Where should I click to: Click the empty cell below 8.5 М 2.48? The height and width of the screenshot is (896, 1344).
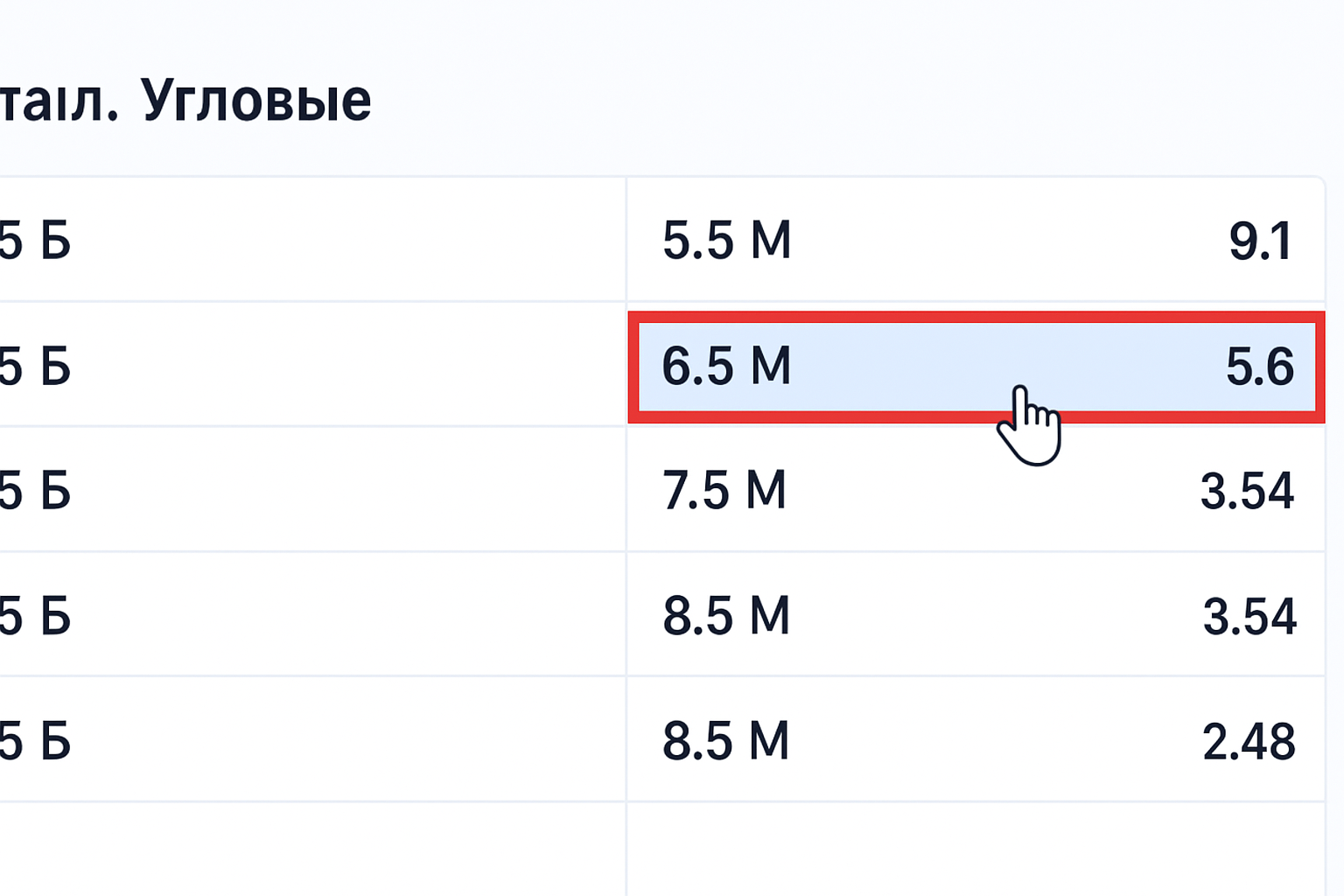976,849
